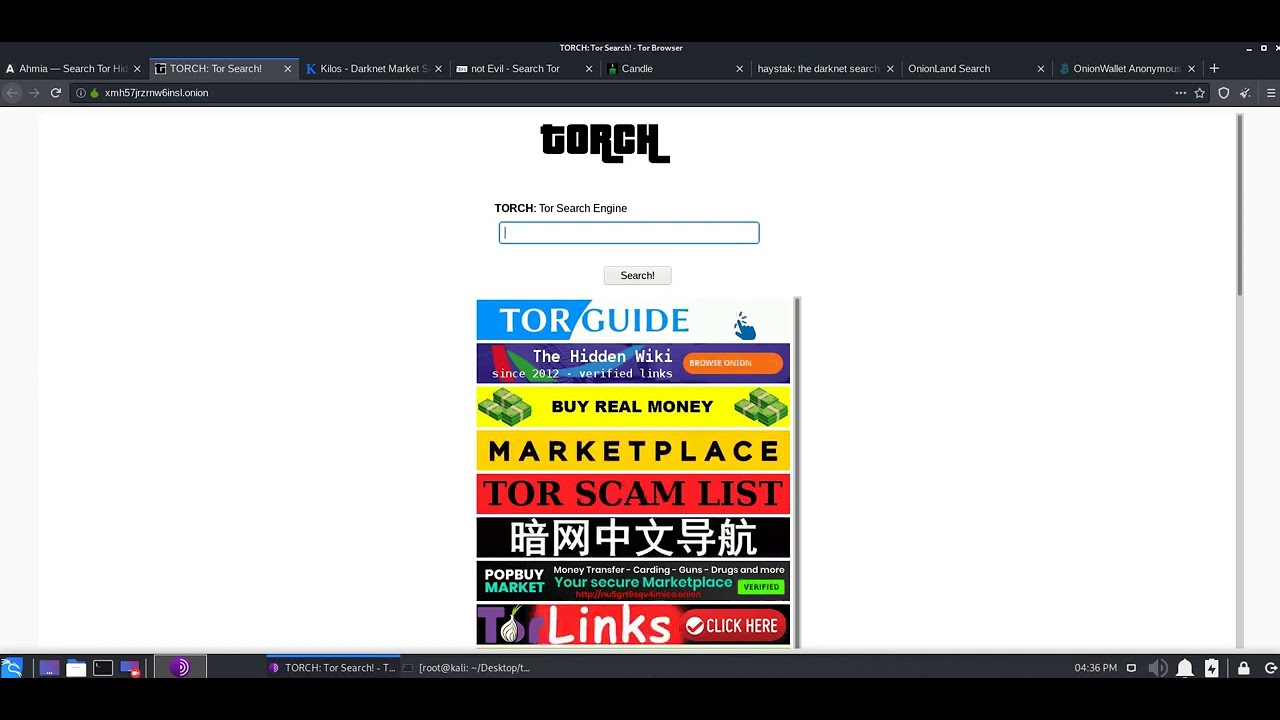Image resolution: width=1280 pixels, height=720 pixels.
Task: Open the browser hamburger menu
Action: [1271, 93]
